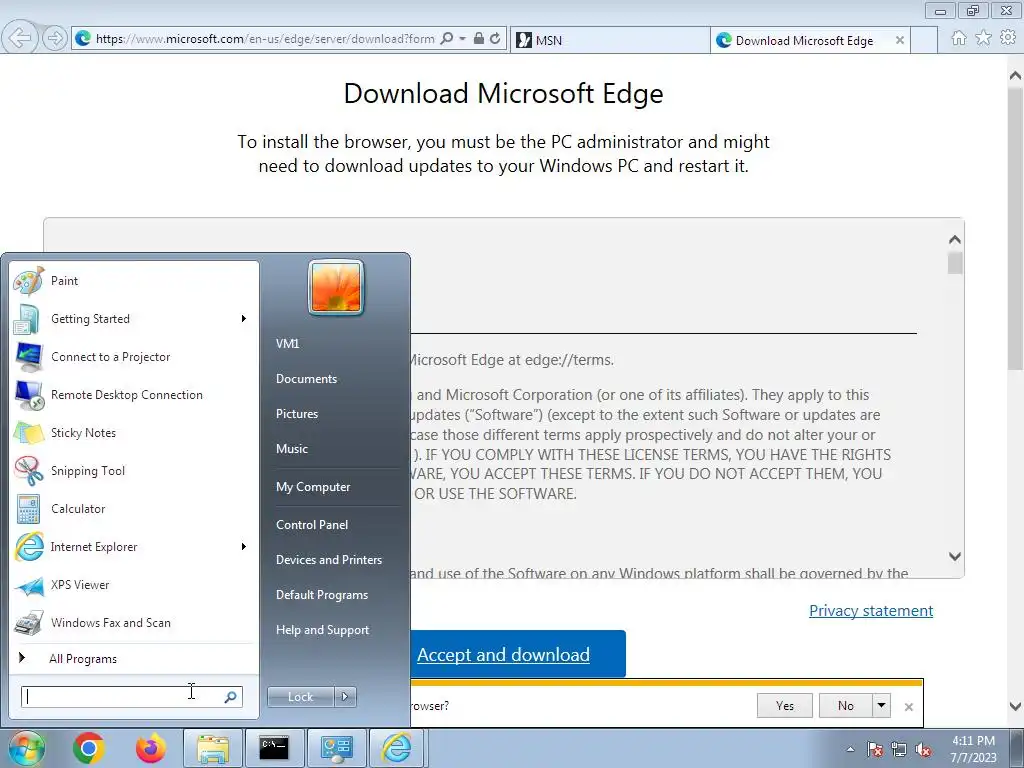Click the browser Forward arrow button
The height and width of the screenshot is (768, 1024).
pyautogui.click(x=55, y=38)
